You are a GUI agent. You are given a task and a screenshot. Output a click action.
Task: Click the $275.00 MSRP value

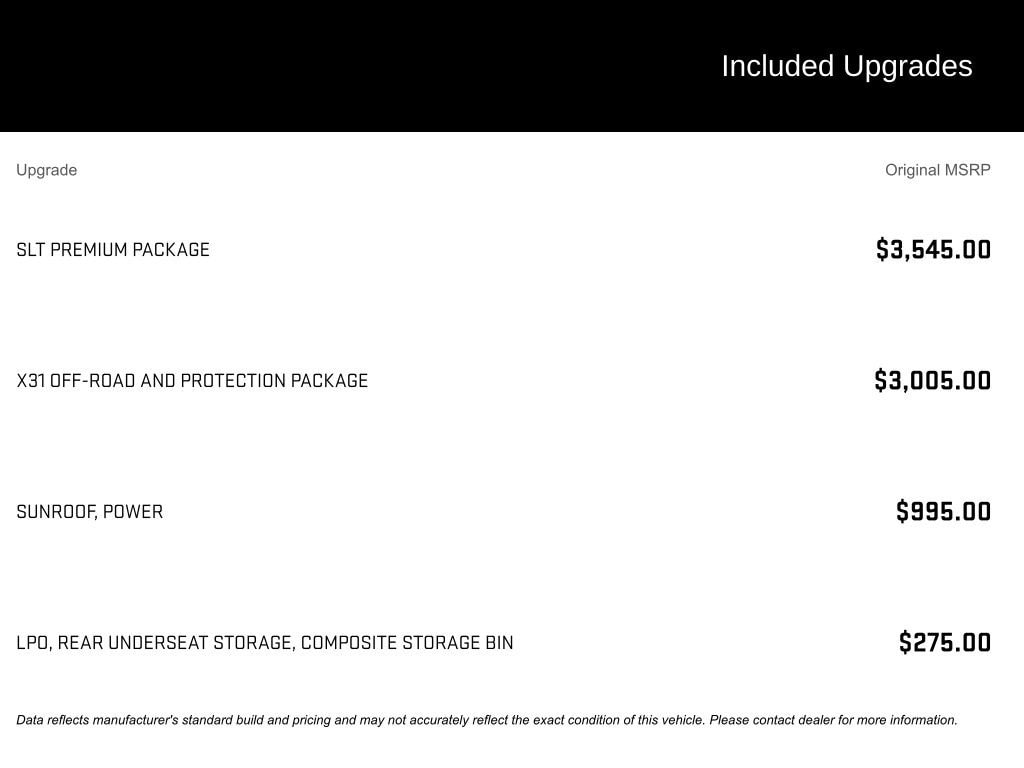click(x=944, y=643)
